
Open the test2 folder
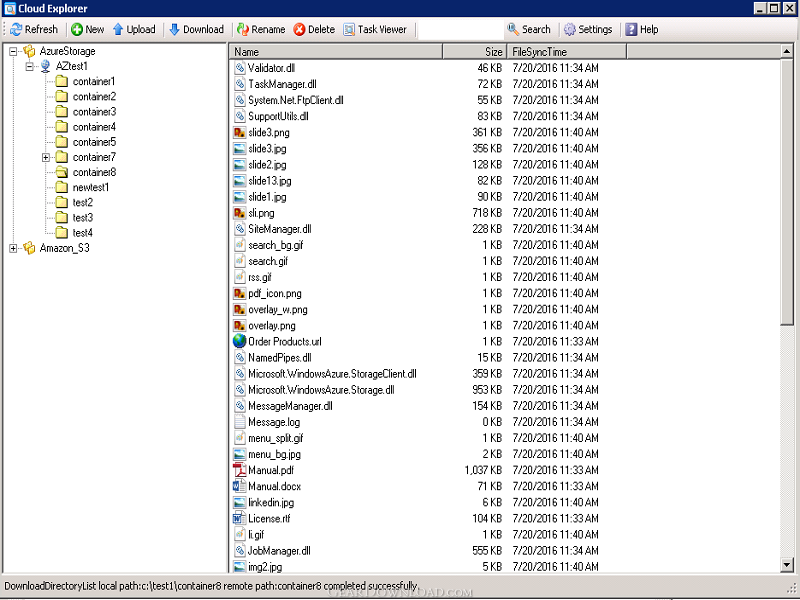(x=83, y=203)
